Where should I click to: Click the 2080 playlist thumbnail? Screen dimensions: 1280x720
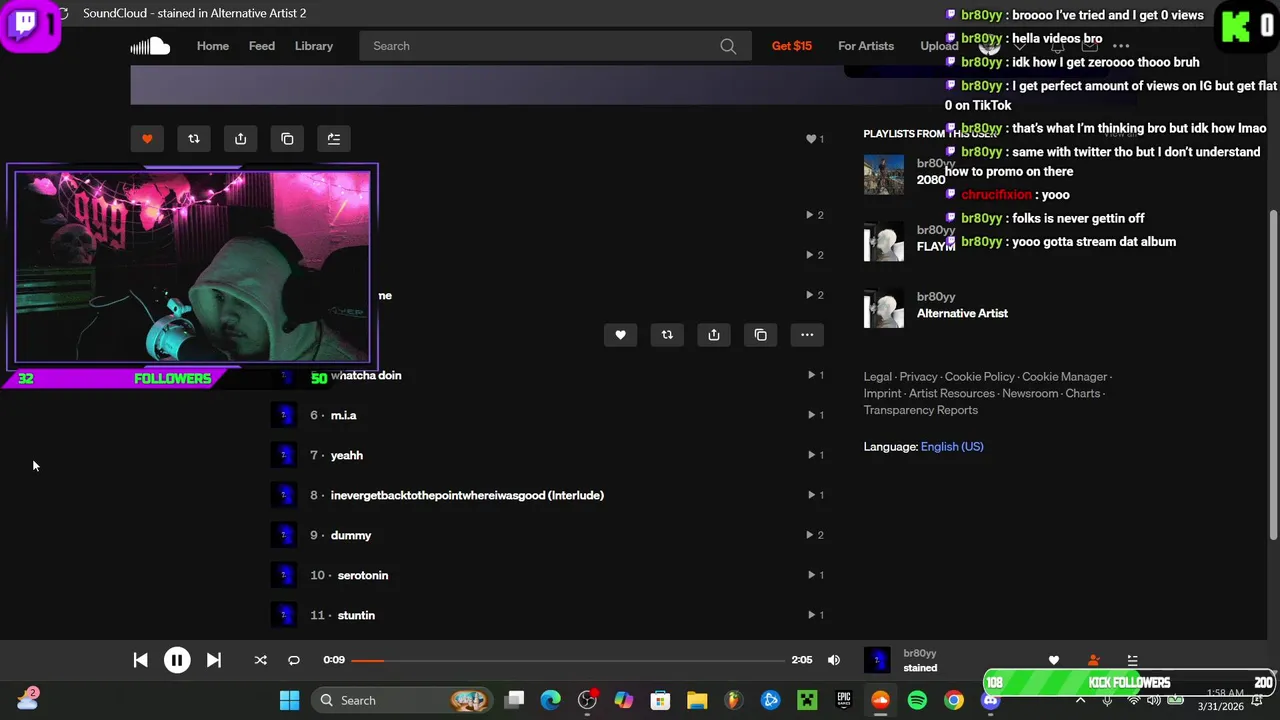884,175
